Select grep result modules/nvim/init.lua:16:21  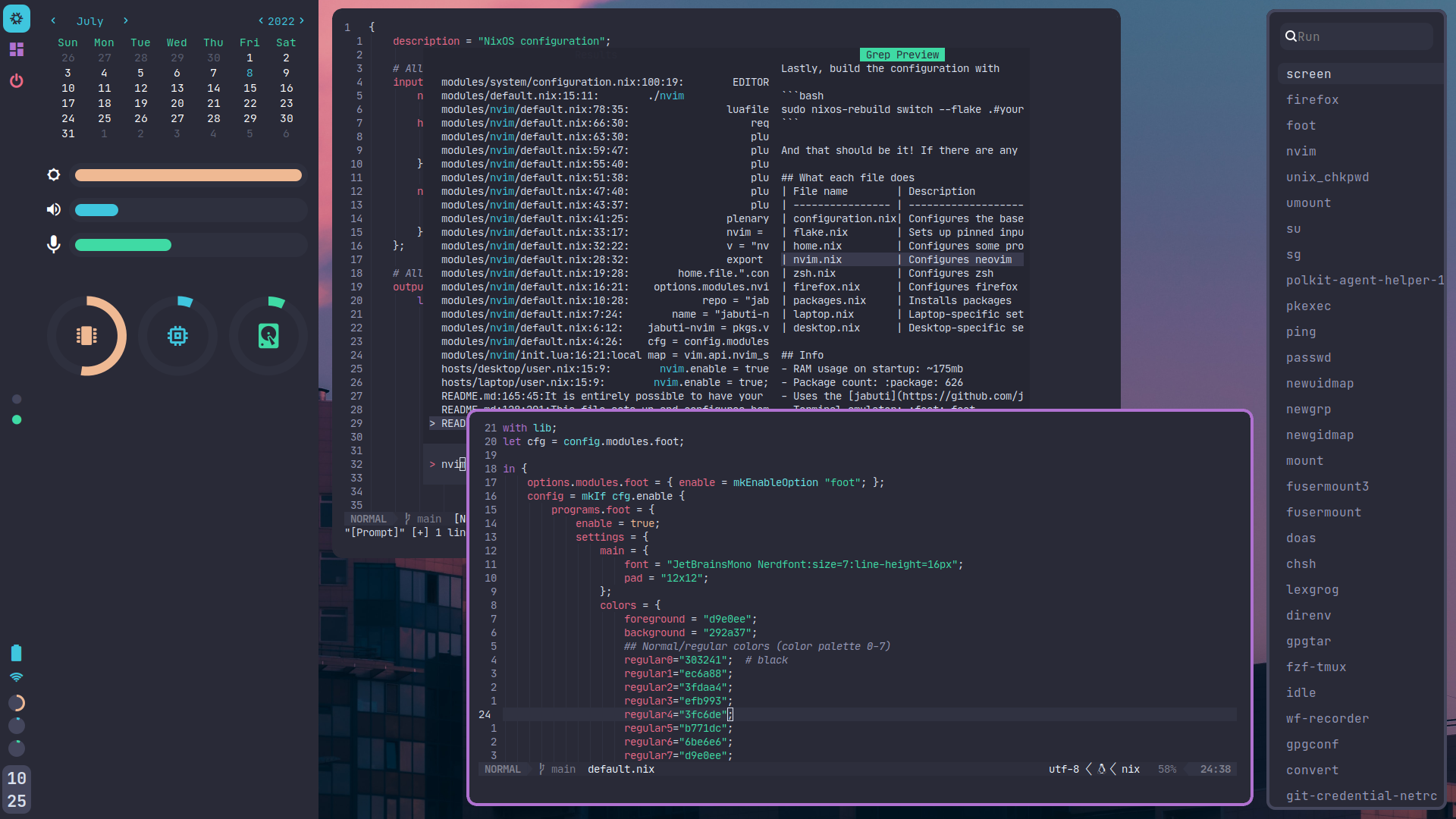(x=605, y=355)
